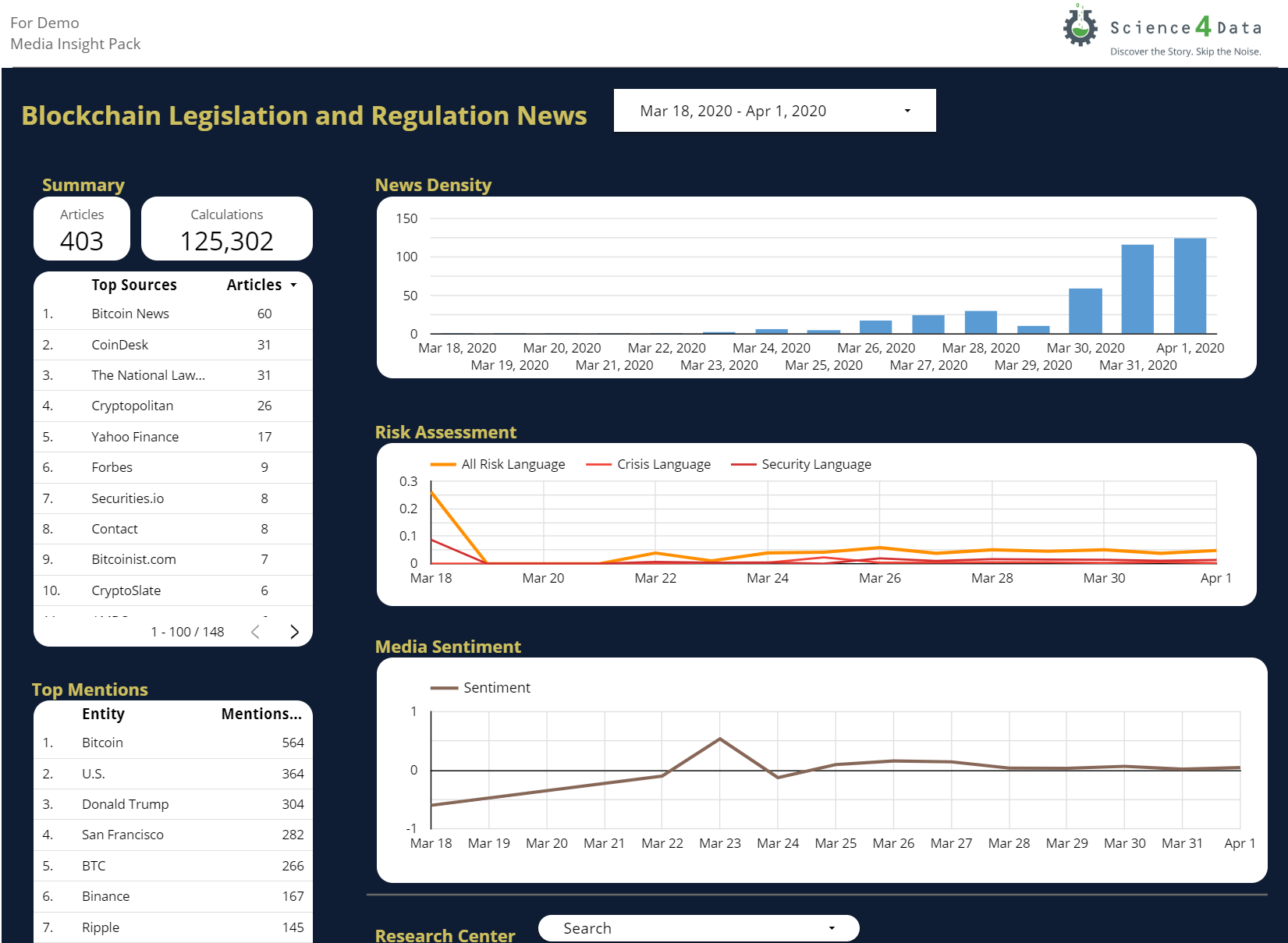Click the sentiment peak at Mar 23
Image resolution: width=1288 pixels, height=943 pixels.
[720, 738]
